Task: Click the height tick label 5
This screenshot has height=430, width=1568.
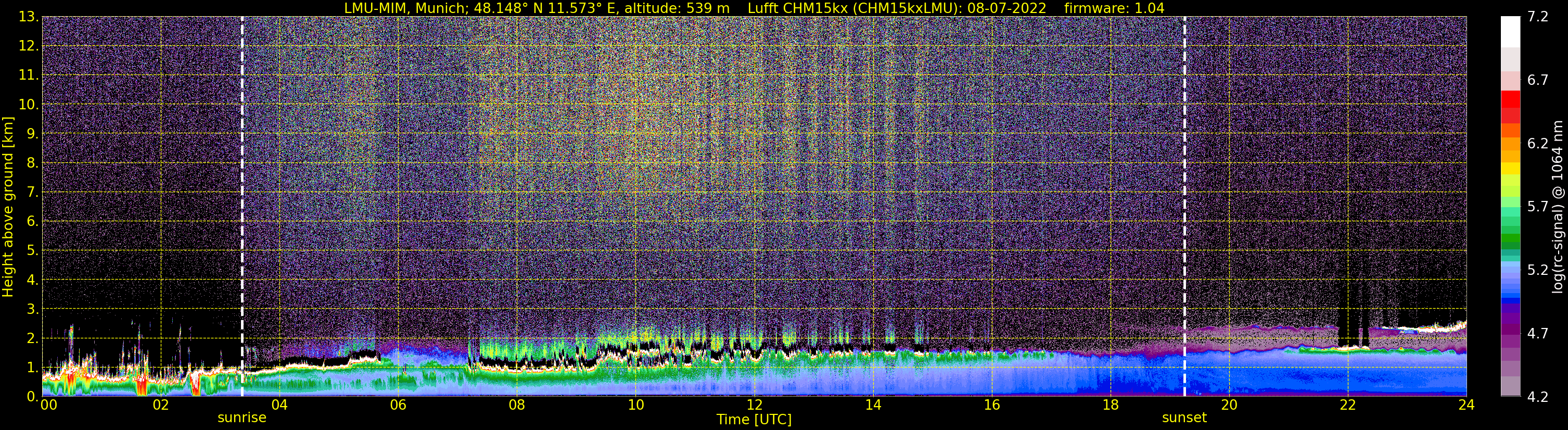Action: (x=32, y=250)
